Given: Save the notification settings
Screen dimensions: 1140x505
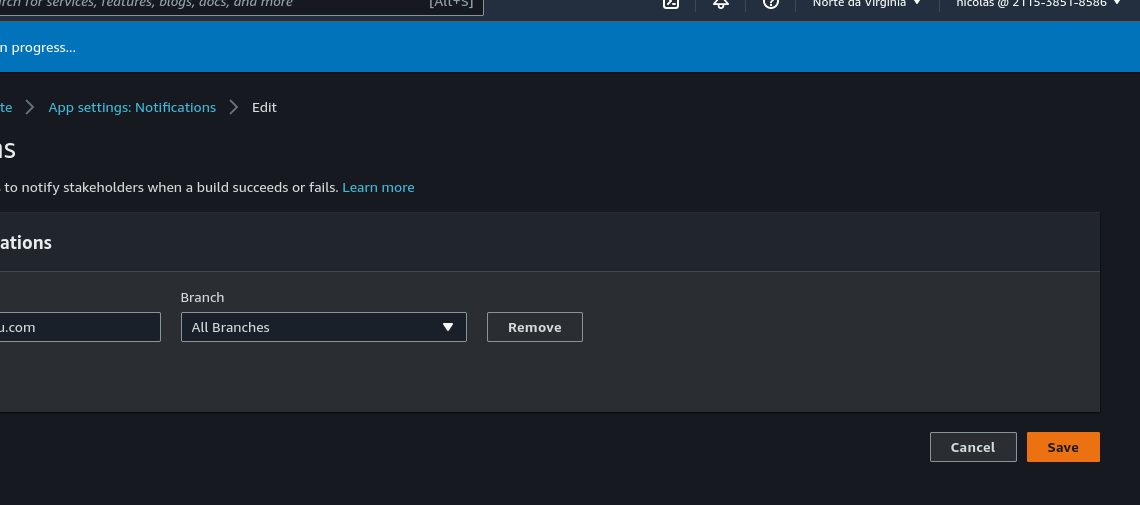Looking at the screenshot, I should point(1063,447).
